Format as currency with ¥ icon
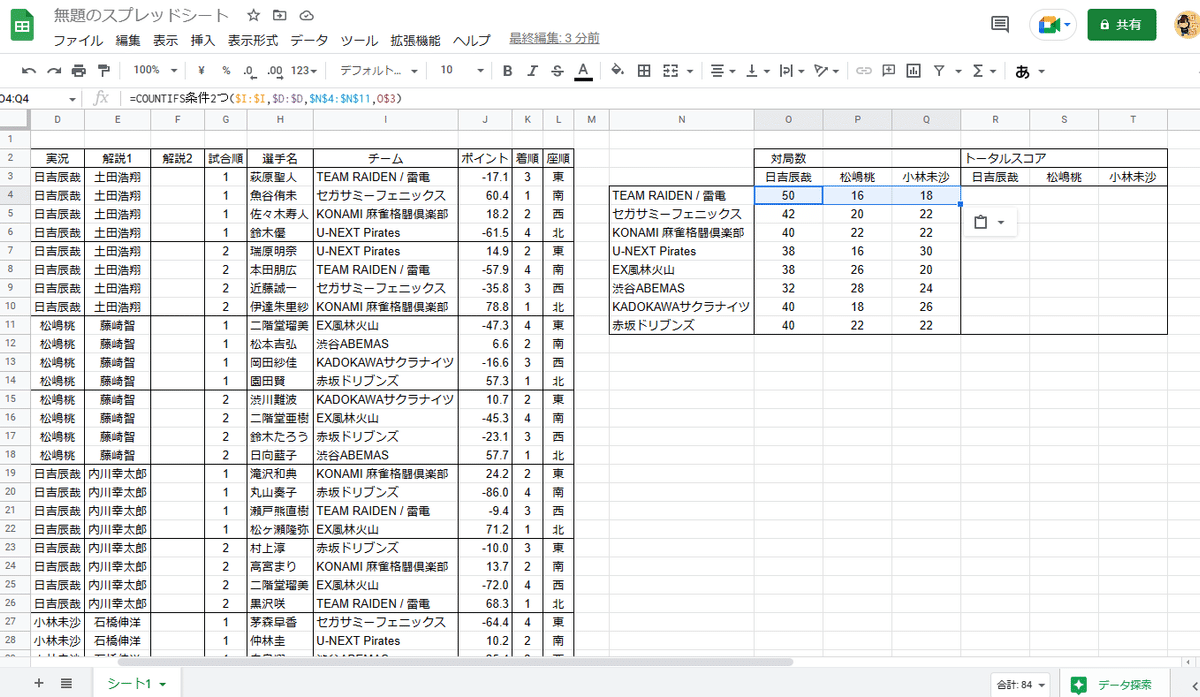This screenshot has height=697, width=1200. pos(201,71)
